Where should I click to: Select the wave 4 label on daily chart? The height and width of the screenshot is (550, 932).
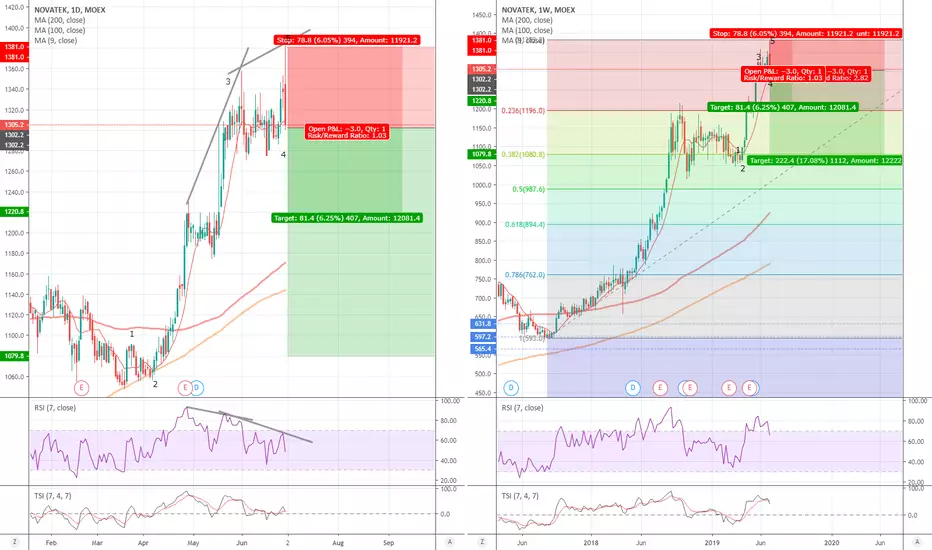[x=284, y=155]
